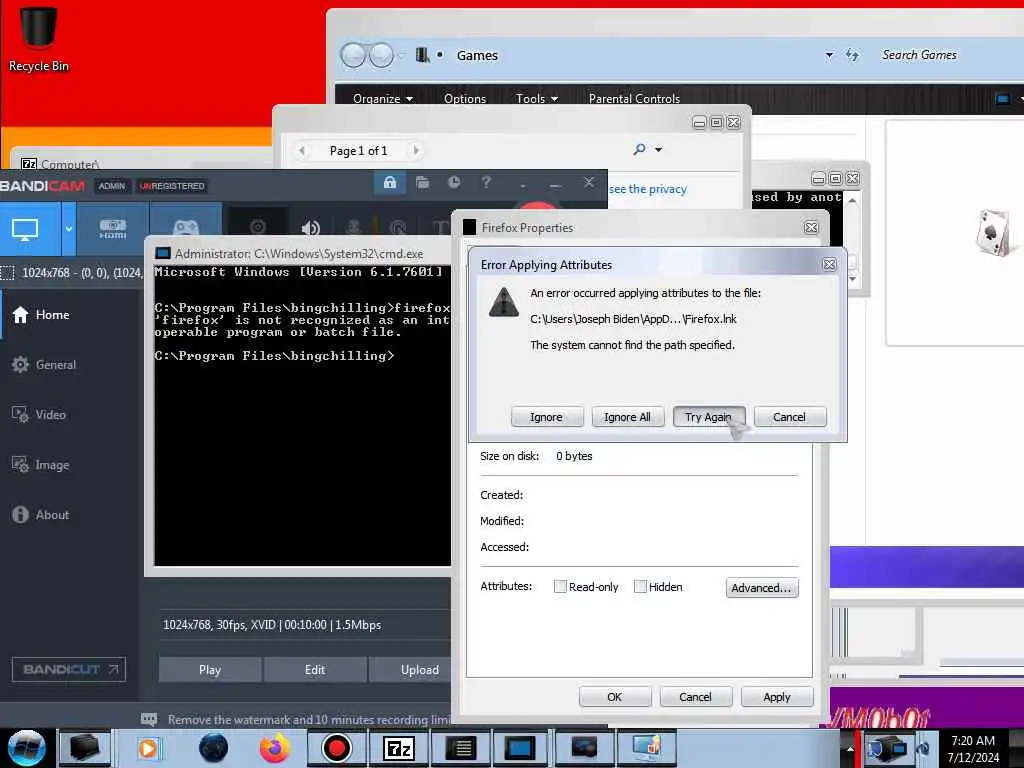Open the Recycle Bin on desktop
The width and height of the screenshot is (1024, 768).
tap(39, 37)
